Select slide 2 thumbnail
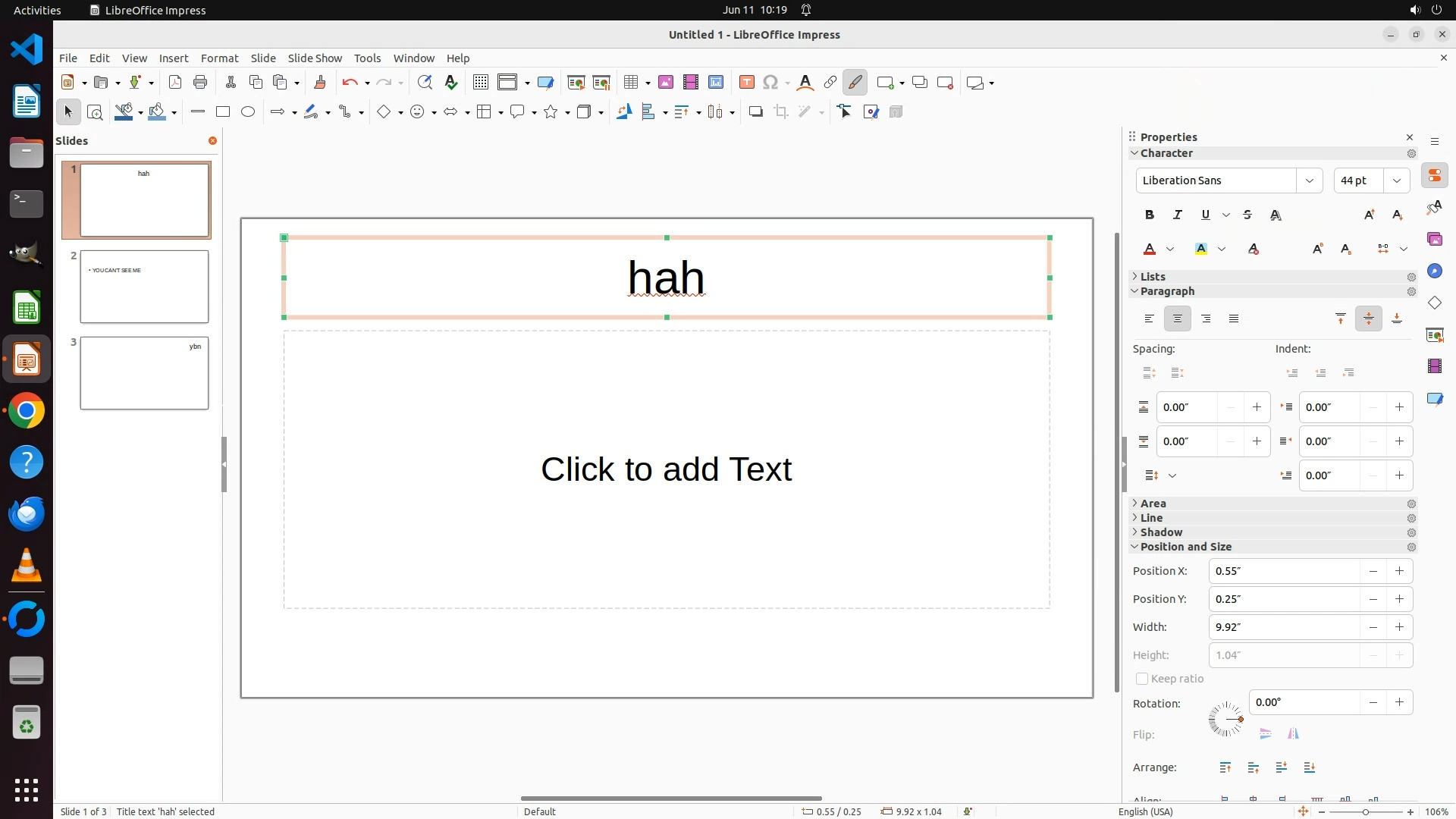 click(x=144, y=287)
